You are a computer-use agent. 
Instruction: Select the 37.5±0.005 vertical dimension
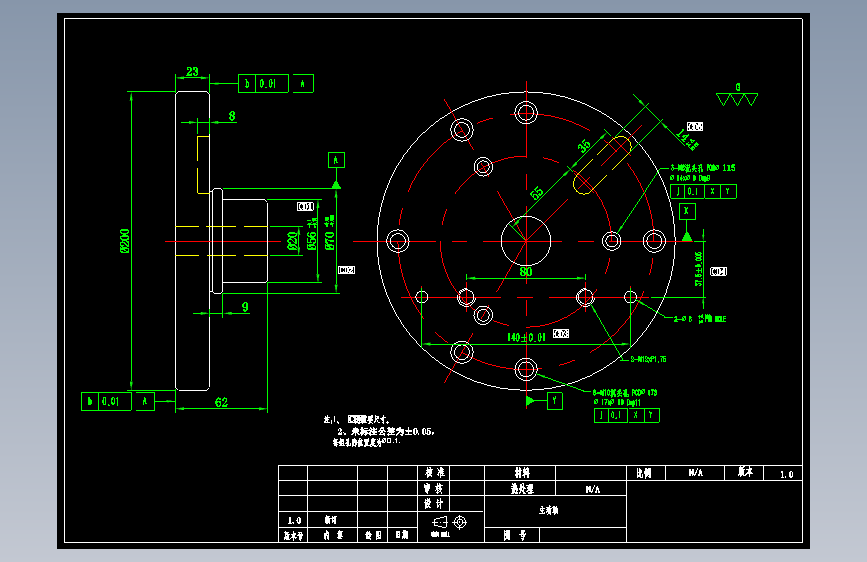698,269
